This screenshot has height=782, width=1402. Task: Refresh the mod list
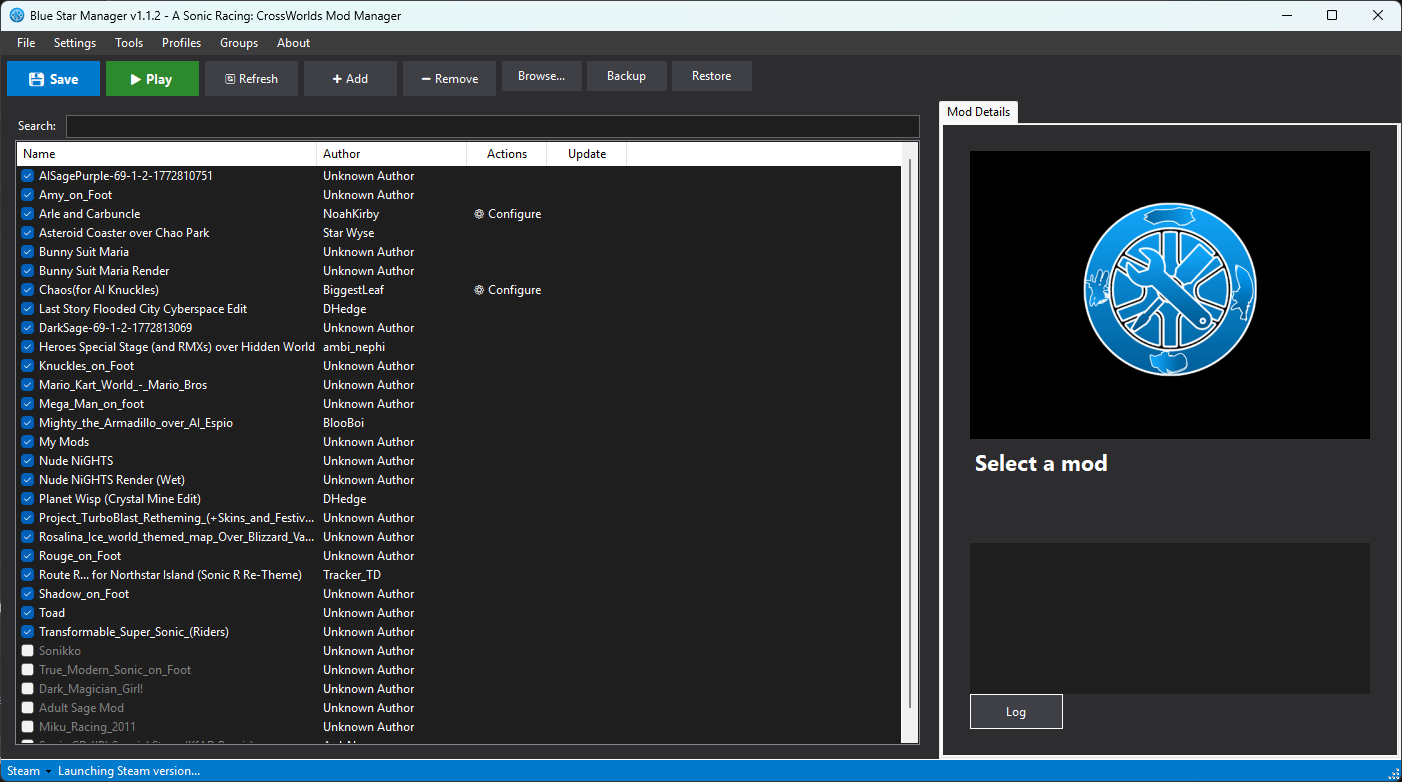click(251, 79)
